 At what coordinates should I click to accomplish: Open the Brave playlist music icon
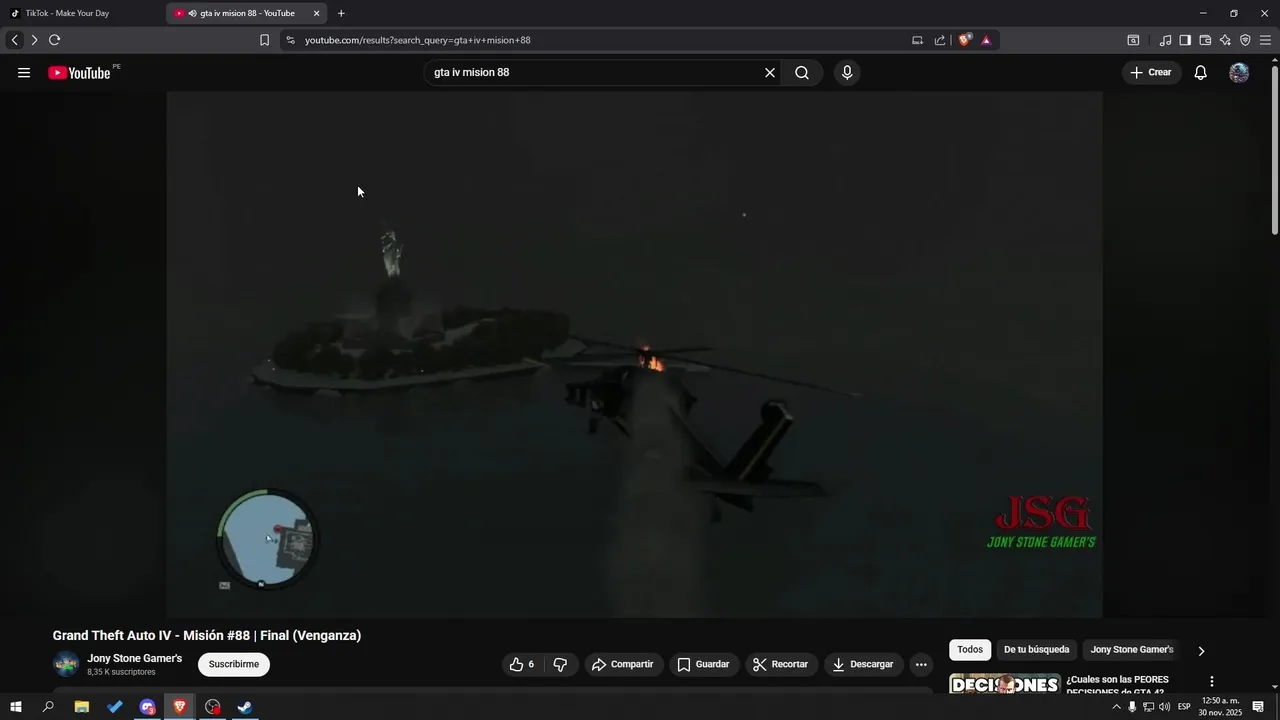point(1165,40)
